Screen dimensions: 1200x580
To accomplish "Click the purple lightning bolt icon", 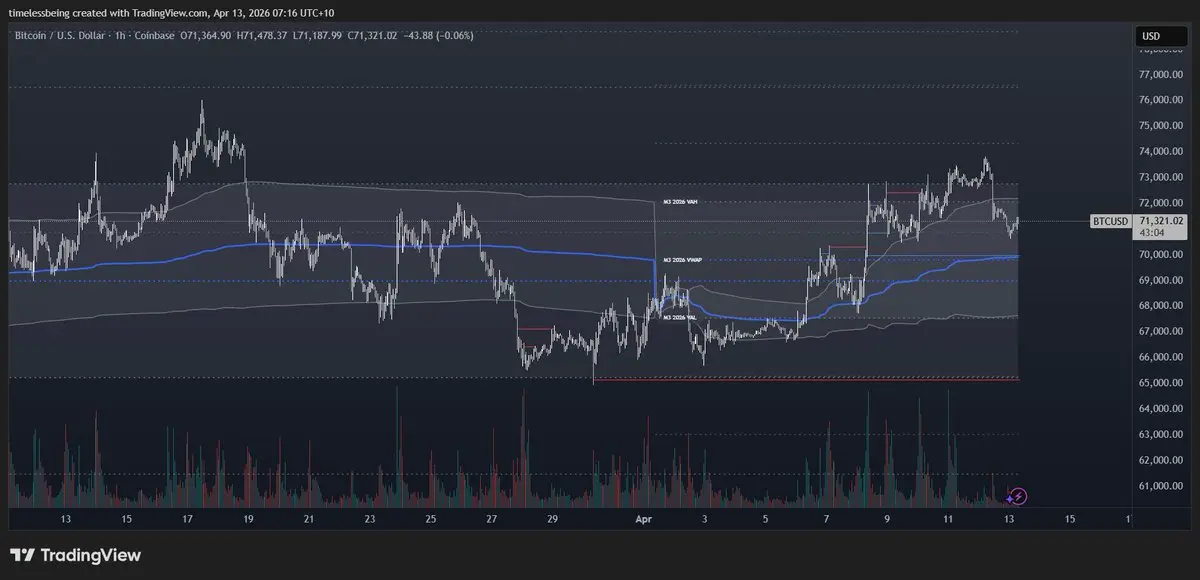I will pyautogui.click(x=1017, y=495).
